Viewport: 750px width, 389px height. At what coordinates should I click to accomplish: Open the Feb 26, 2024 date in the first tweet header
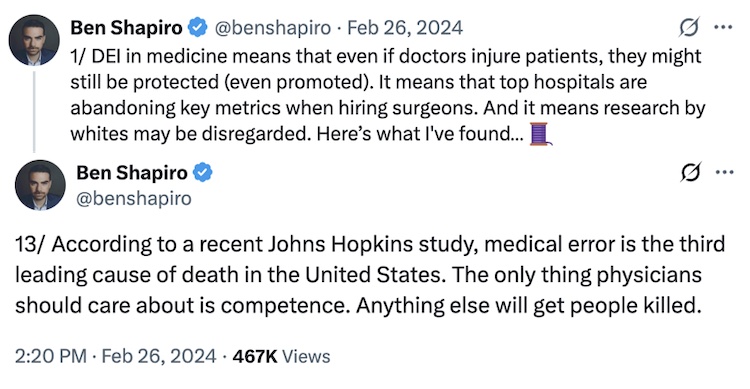[x=405, y=28]
